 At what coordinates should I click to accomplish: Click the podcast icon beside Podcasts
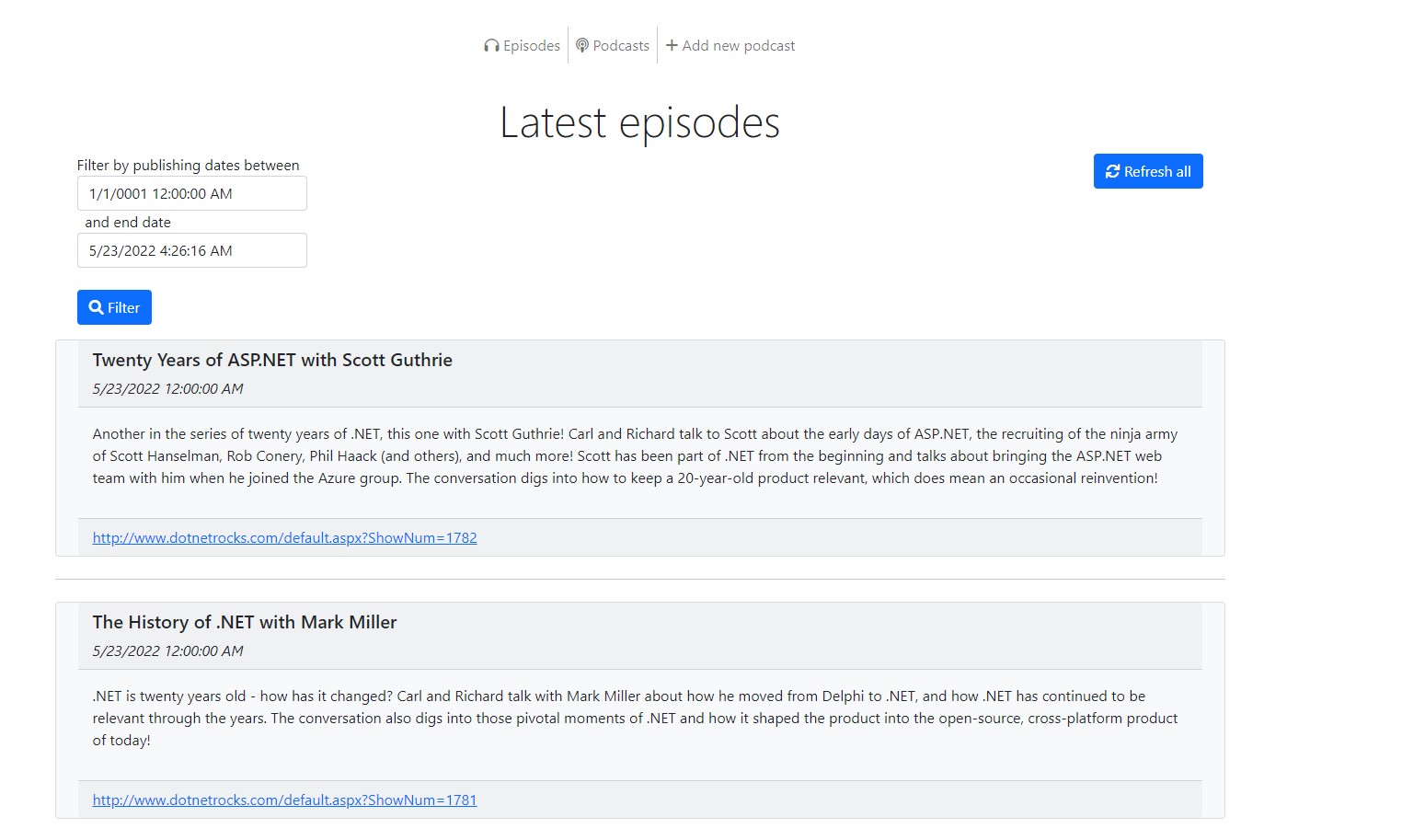click(x=582, y=45)
